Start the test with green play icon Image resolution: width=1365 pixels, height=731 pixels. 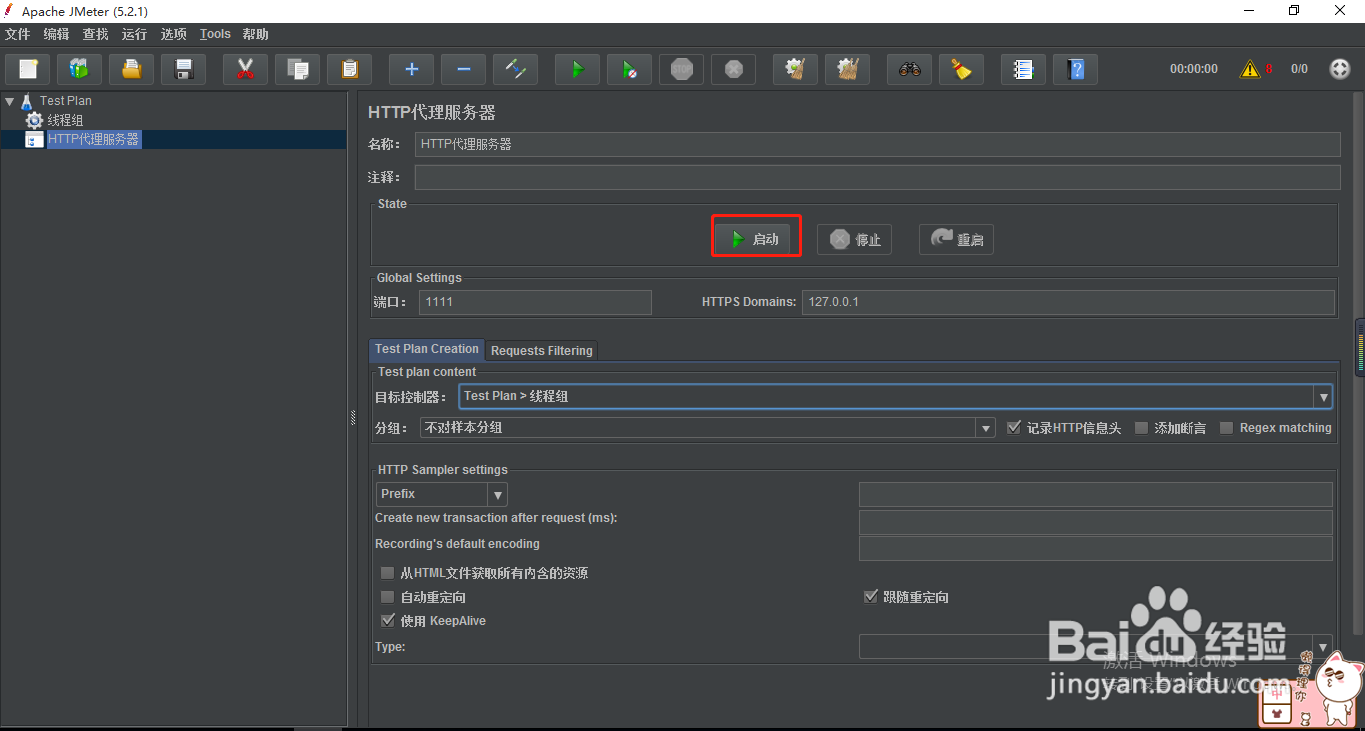click(x=577, y=69)
